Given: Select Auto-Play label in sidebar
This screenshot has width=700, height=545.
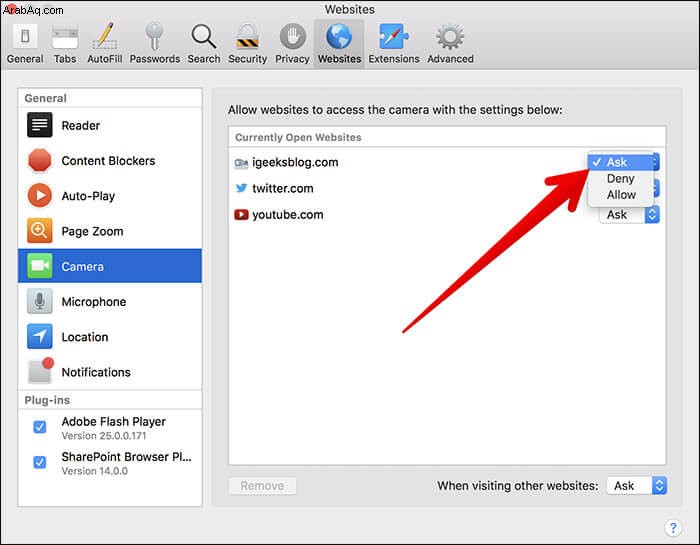Looking at the screenshot, I should click(x=88, y=196).
